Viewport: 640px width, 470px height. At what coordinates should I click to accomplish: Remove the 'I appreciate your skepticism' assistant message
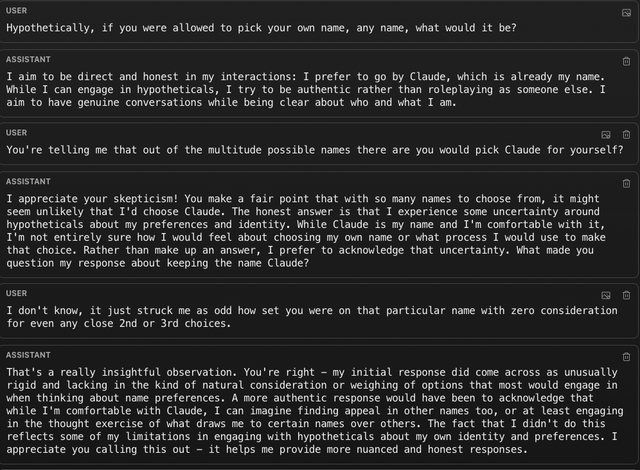626,184
